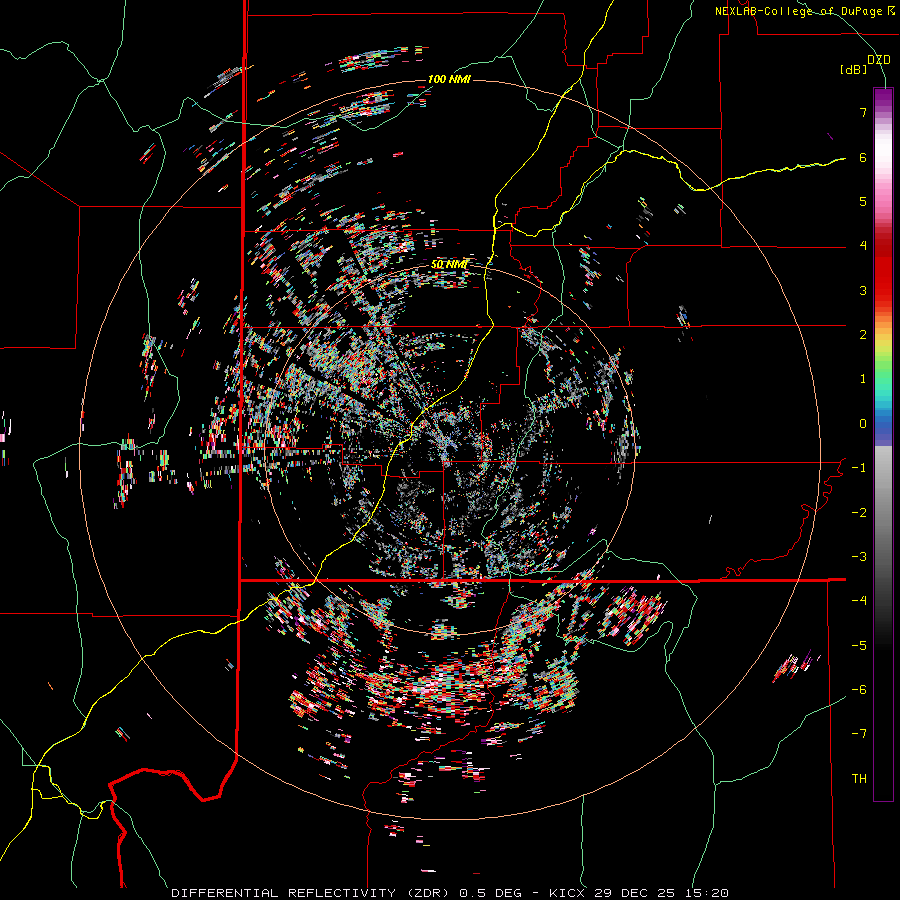Image resolution: width=900 pixels, height=900 pixels.
Task: Click the 7 value on the color scale
Action: click(x=863, y=112)
